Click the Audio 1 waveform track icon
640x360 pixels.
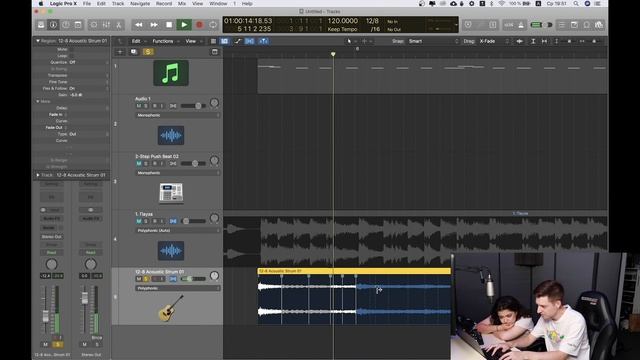pyautogui.click(x=171, y=136)
